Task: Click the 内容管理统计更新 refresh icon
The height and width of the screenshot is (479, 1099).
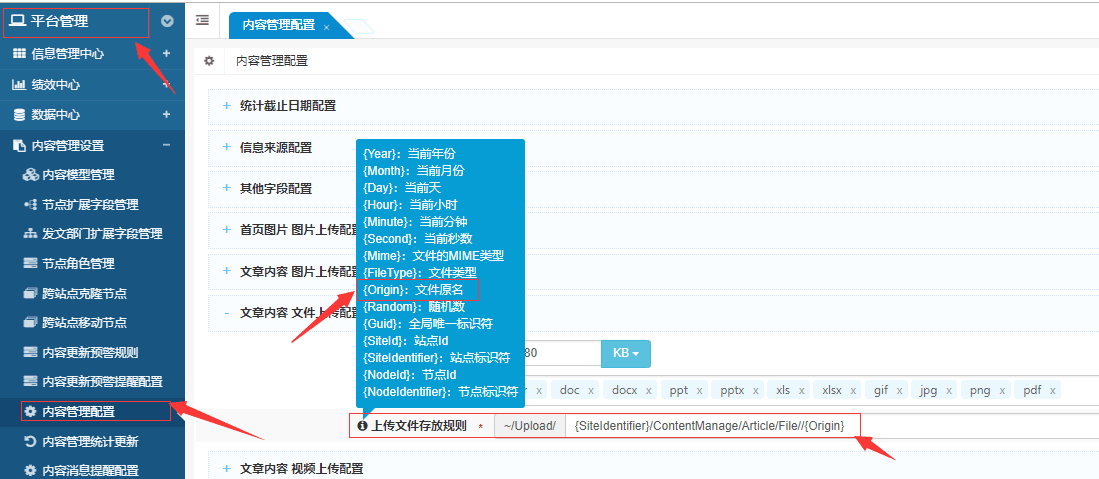Action: coord(29,441)
